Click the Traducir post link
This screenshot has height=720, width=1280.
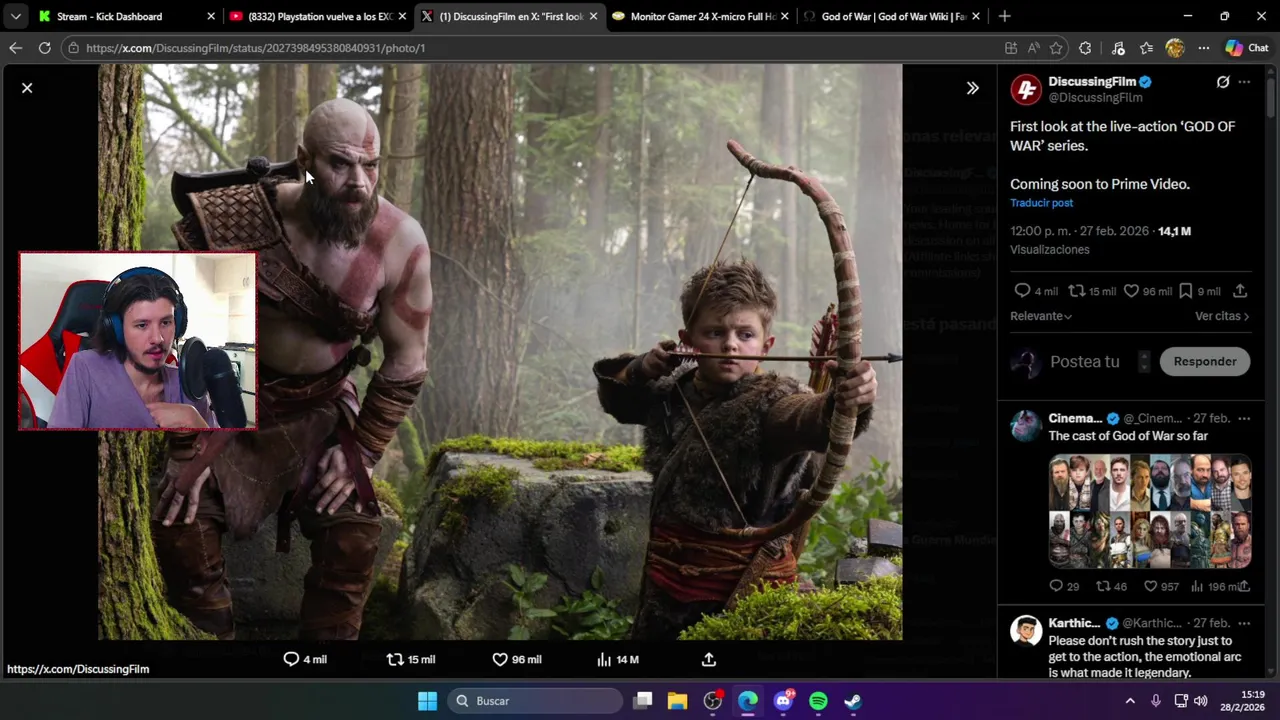(x=1041, y=203)
